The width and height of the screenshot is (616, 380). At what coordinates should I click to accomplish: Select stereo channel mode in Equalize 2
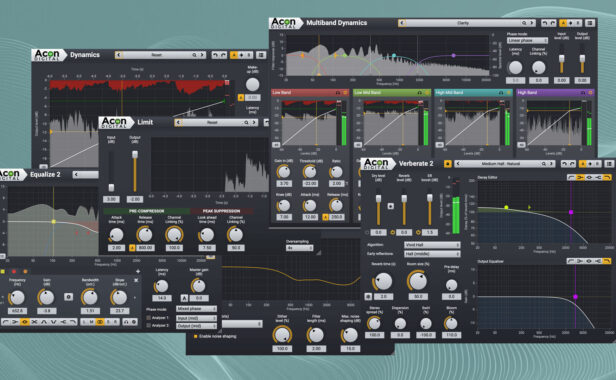[x=100, y=321]
